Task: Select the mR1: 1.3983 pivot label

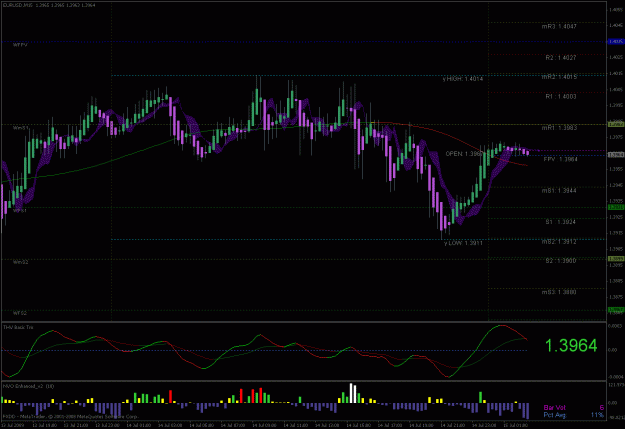Action: coord(559,128)
